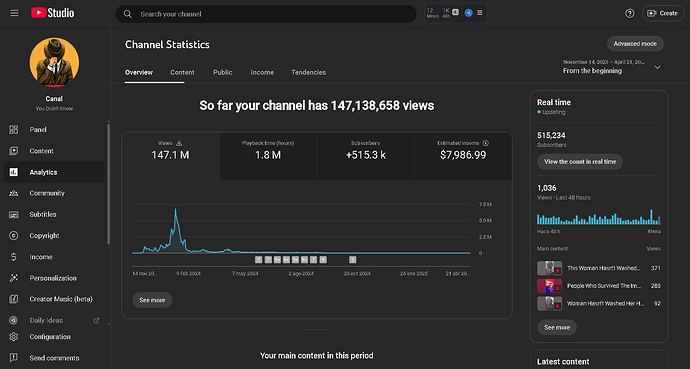Click the Create button
Screen dimensions: 690x369
663,14
